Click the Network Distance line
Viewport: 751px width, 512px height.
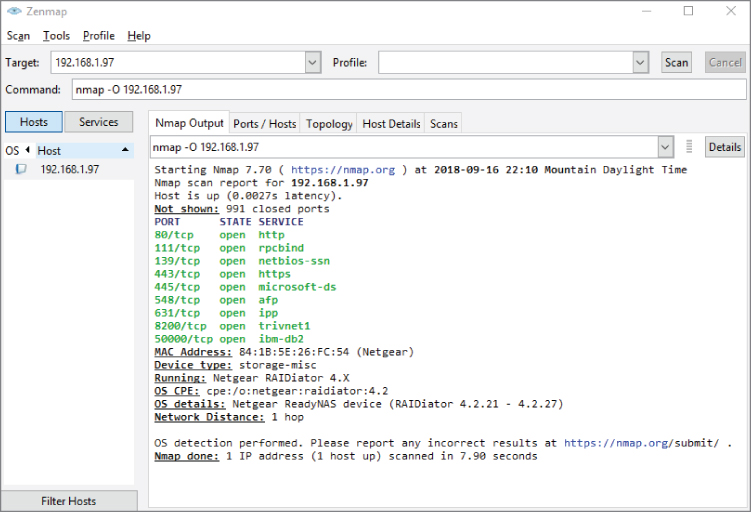(229, 417)
